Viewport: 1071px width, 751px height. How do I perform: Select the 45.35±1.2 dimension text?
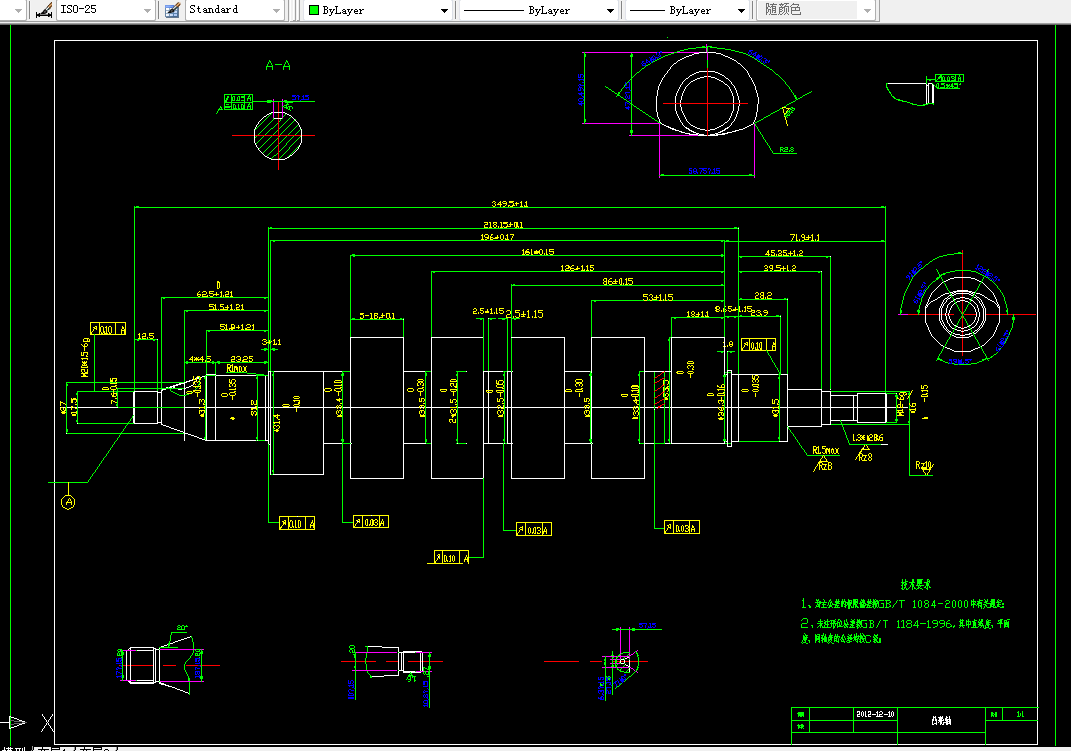pos(783,253)
